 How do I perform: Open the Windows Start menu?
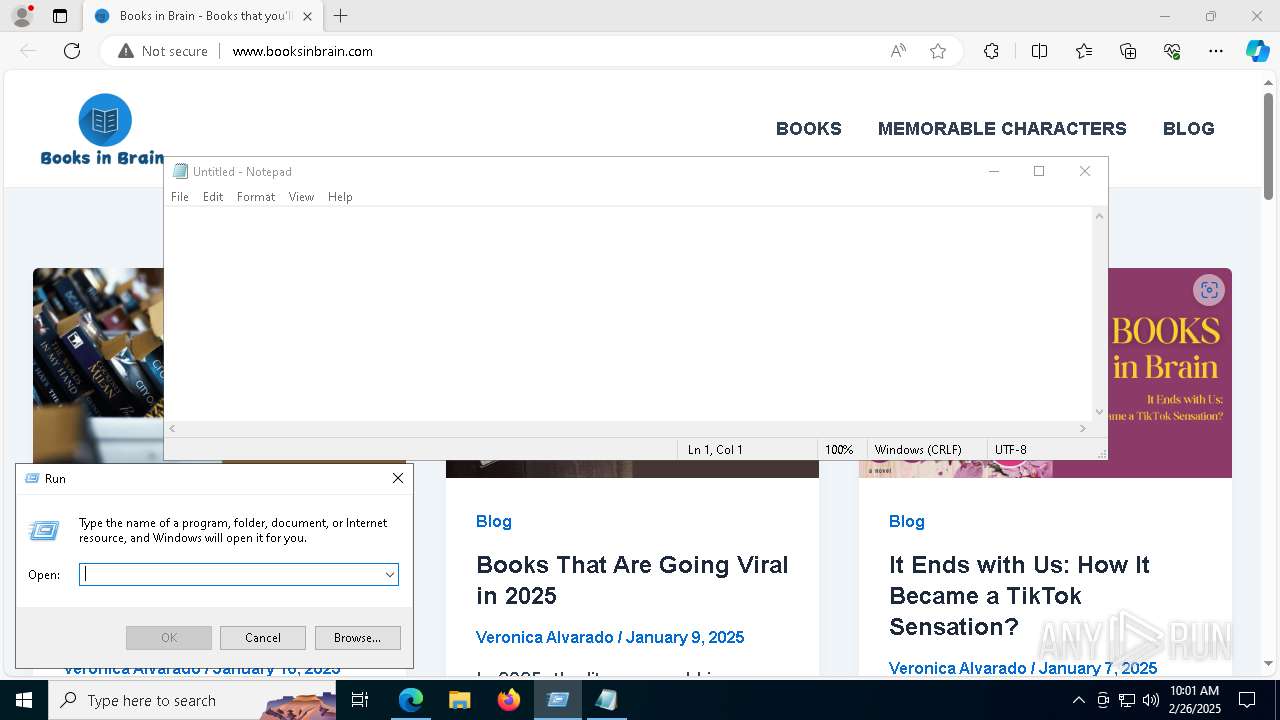pos(24,700)
